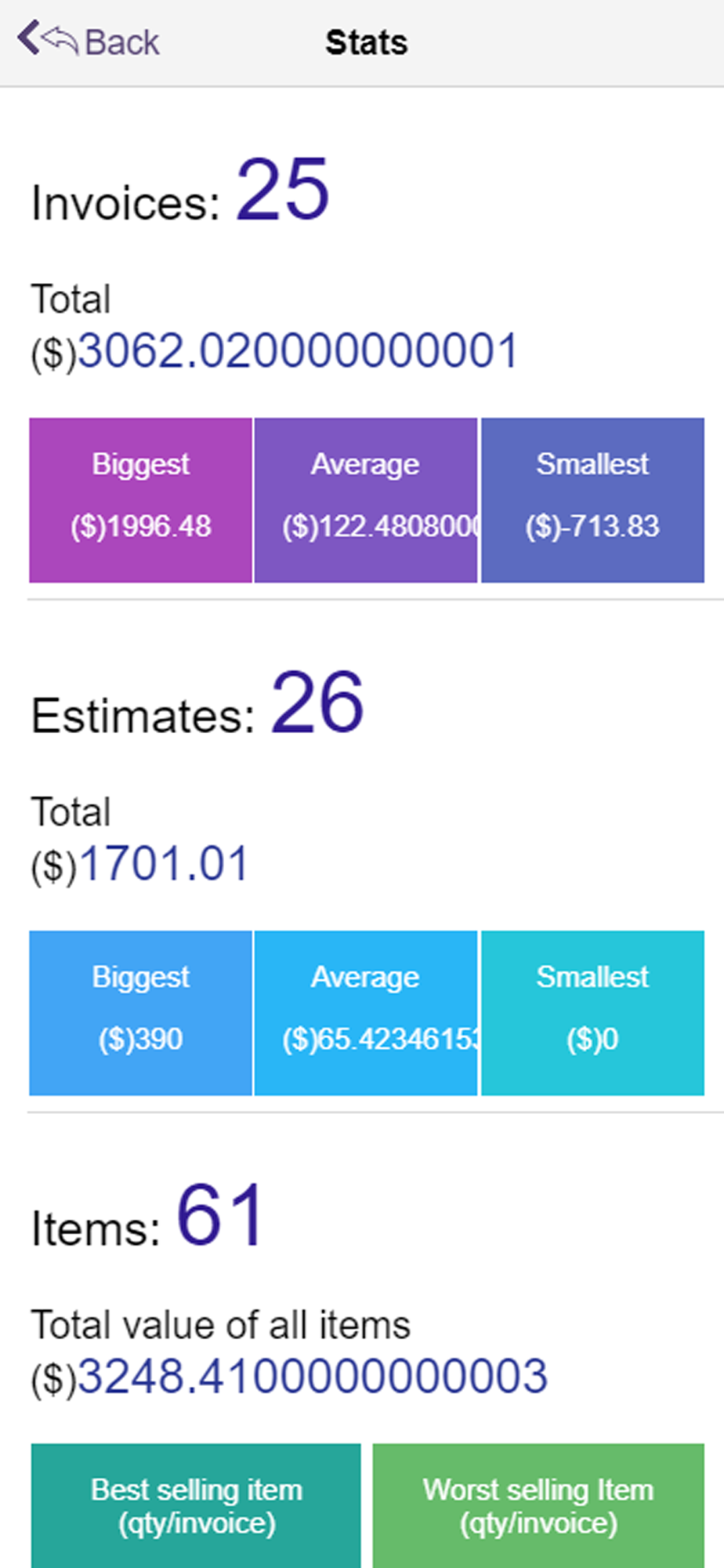Click the items count number 61
The width and height of the screenshot is (724, 1568).
(x=222, y=1215)
